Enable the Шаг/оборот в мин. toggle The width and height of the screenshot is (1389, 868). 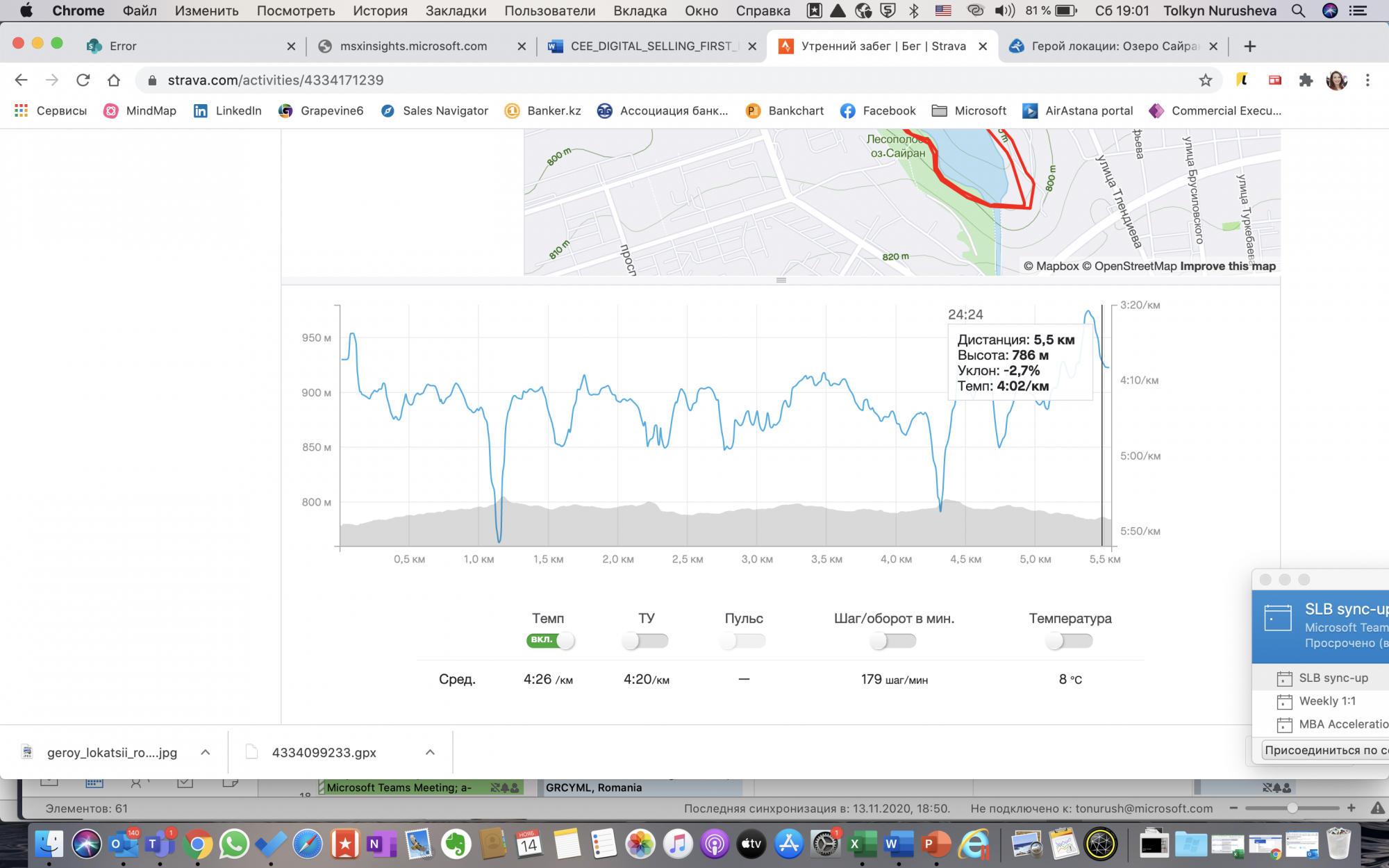(893, 640)
